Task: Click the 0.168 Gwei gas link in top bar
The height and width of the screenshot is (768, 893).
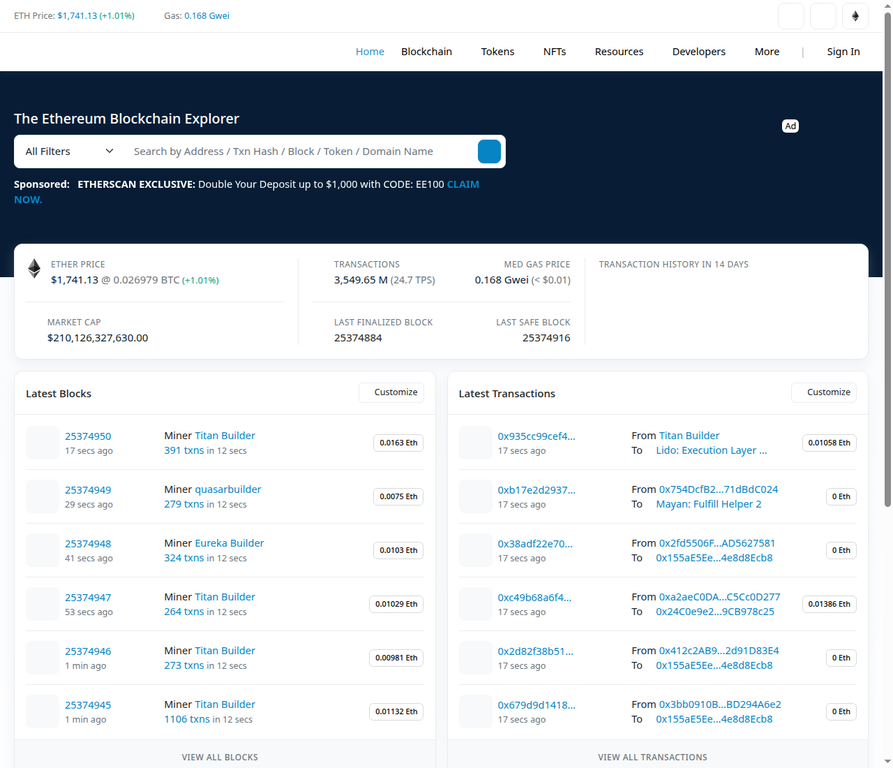Action: click(x=207, y=16)
